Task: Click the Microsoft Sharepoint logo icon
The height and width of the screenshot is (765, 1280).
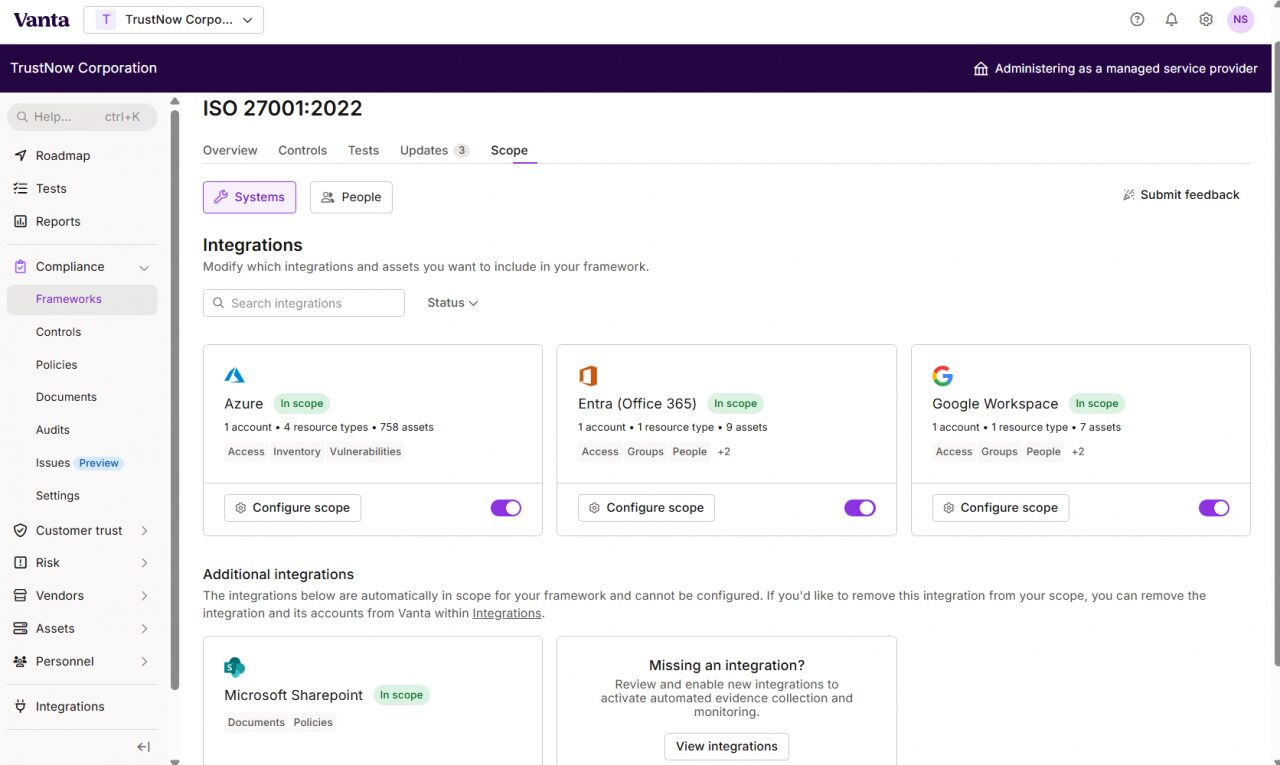Action: pos(235,667)
